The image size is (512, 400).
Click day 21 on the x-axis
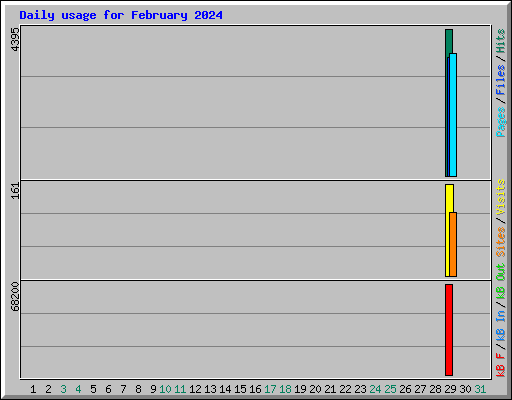pyautogui.click(x=330, y=389)
